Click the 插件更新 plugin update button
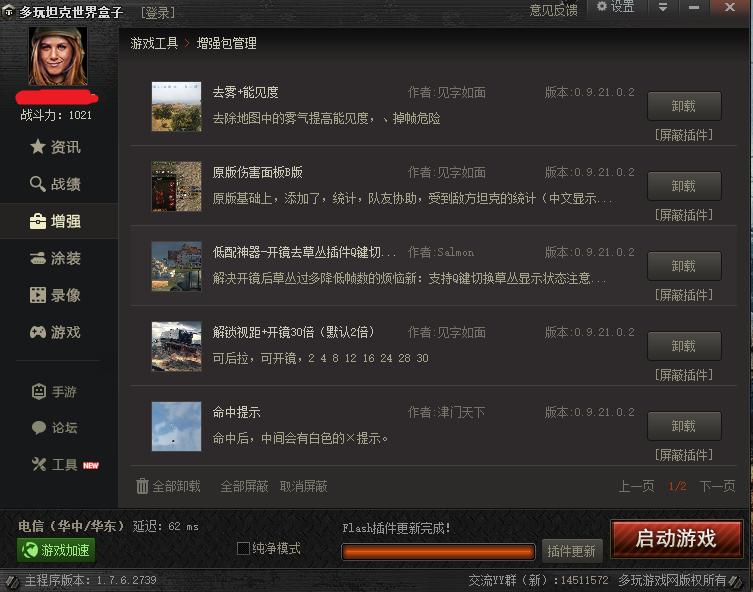This screenshot has height=592, width=753. 571,550
